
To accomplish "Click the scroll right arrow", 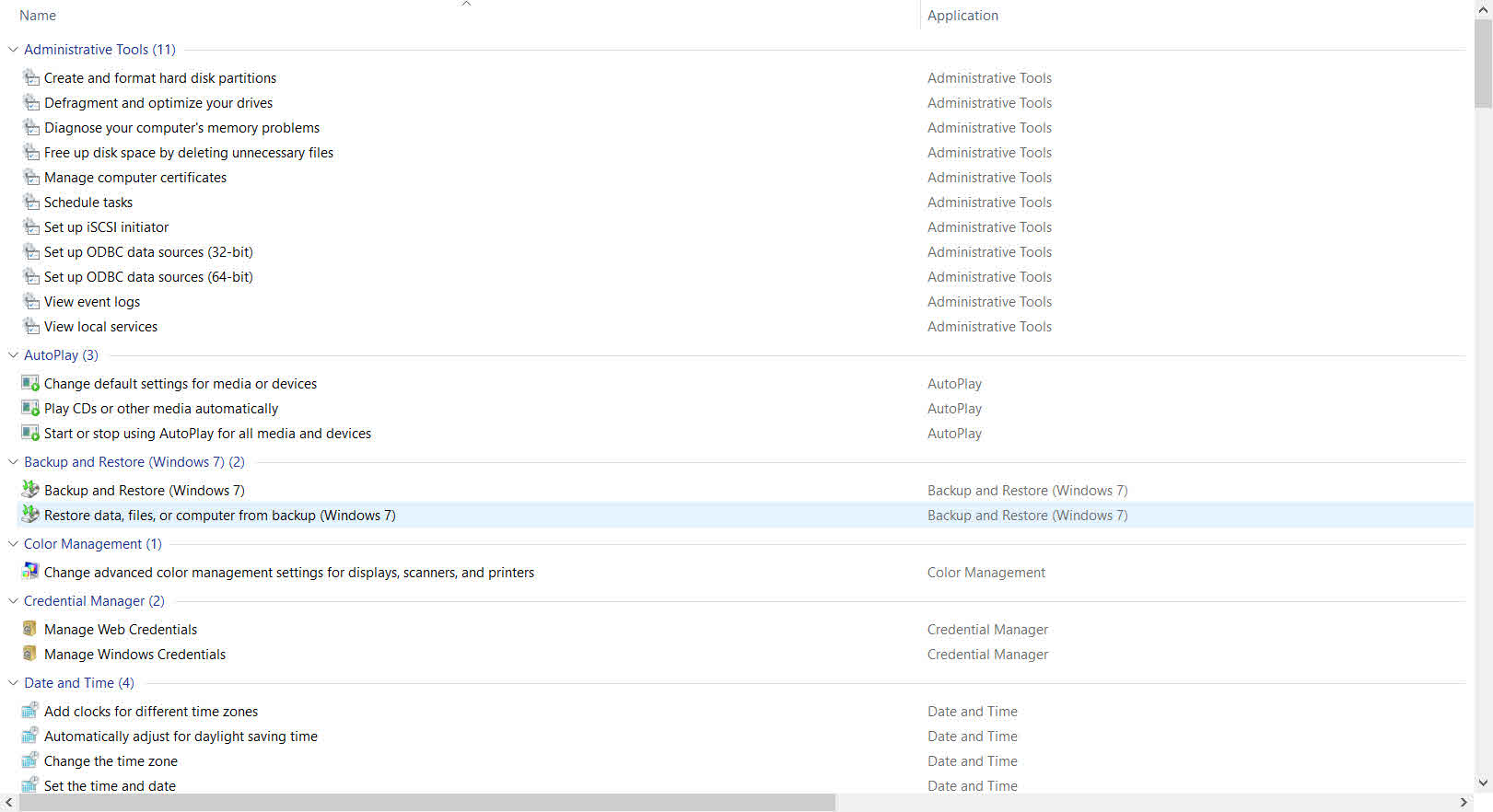I will (1464, 803).
